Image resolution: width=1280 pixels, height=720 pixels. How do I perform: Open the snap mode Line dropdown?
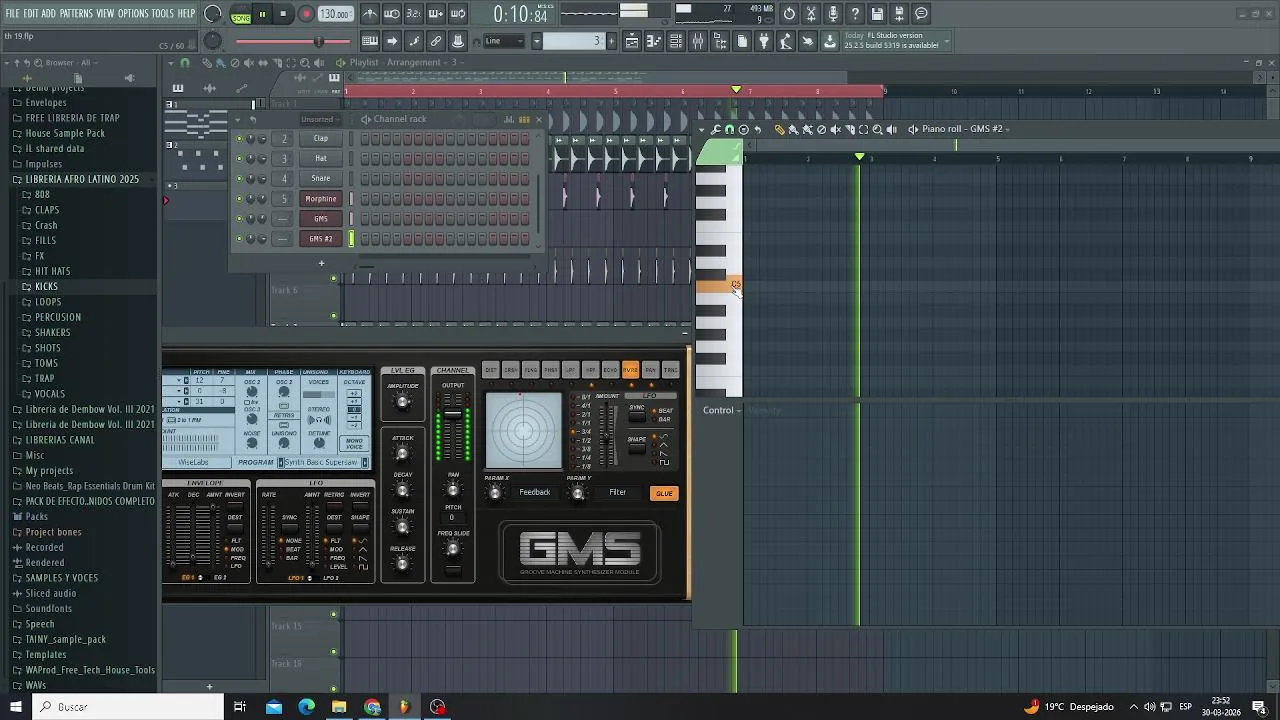click(505, 41)
